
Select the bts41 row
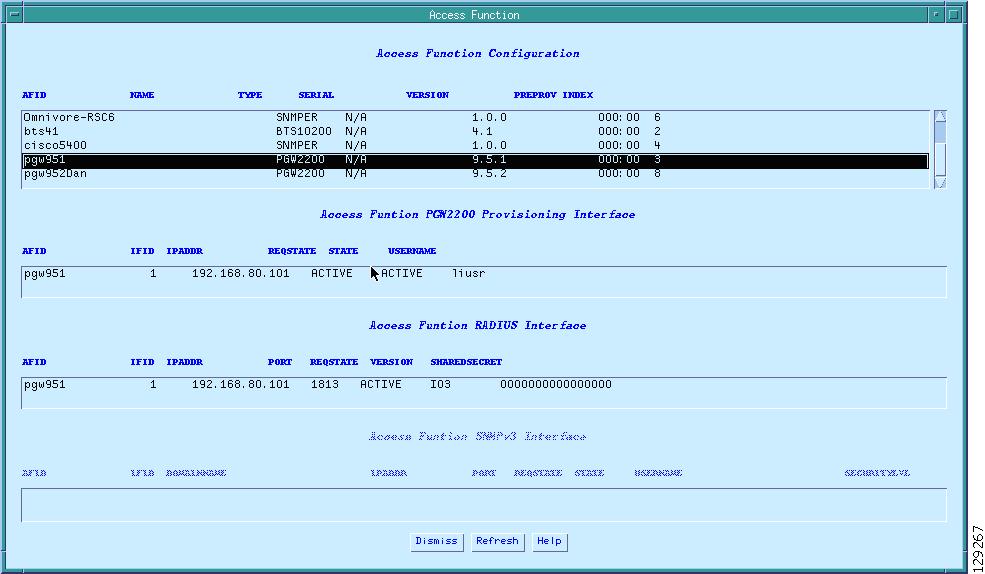[x=476, y=131]
